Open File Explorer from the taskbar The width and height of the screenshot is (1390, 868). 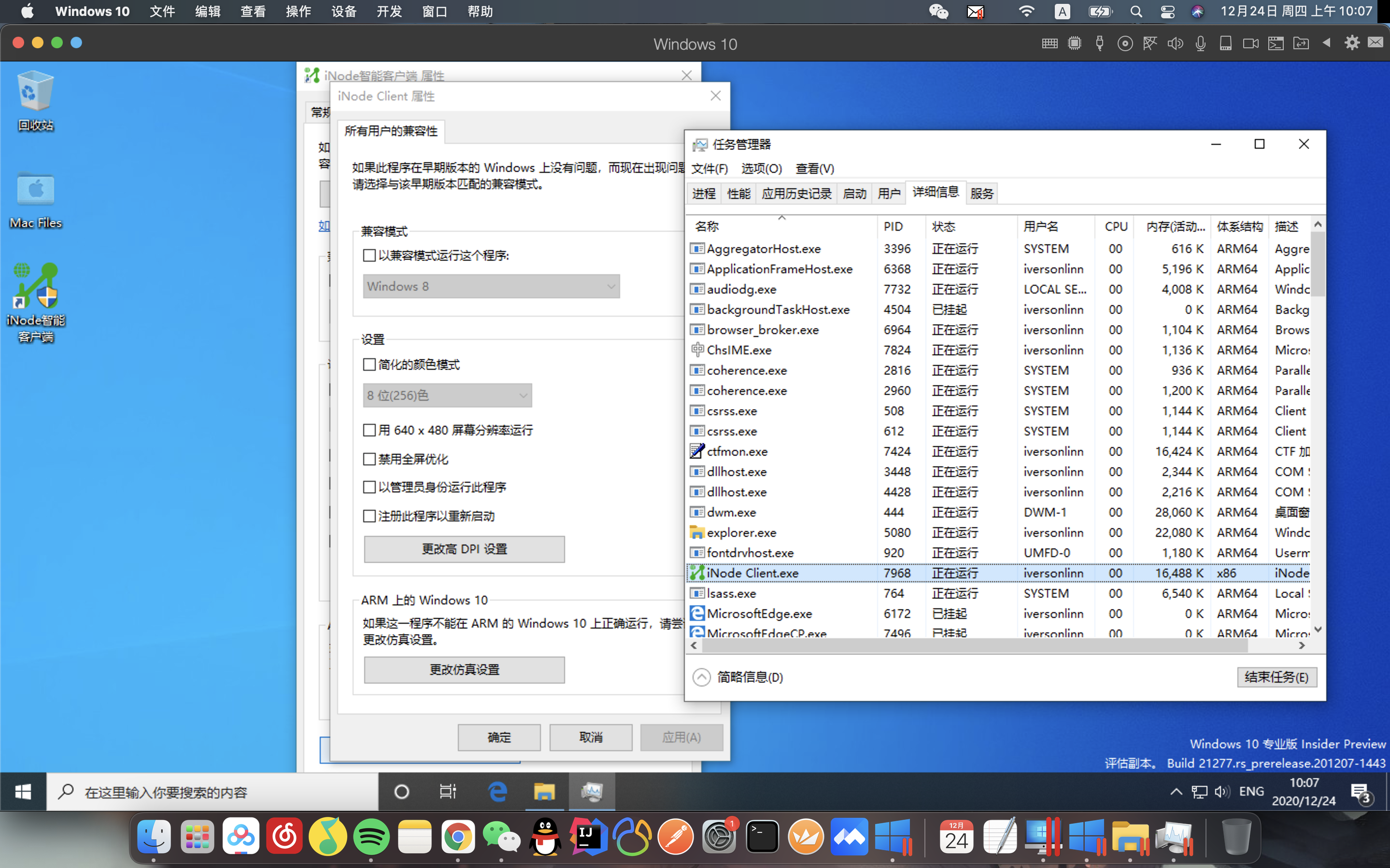[544, 792]
